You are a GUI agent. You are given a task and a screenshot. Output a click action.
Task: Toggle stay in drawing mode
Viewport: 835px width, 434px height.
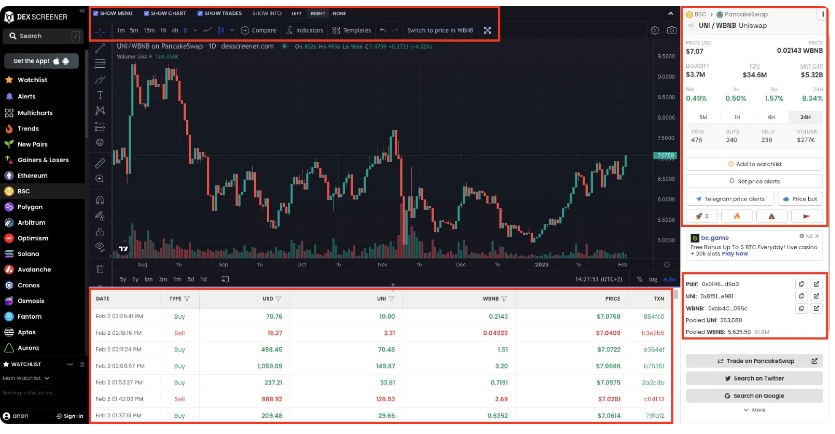[x=100, y=216]
